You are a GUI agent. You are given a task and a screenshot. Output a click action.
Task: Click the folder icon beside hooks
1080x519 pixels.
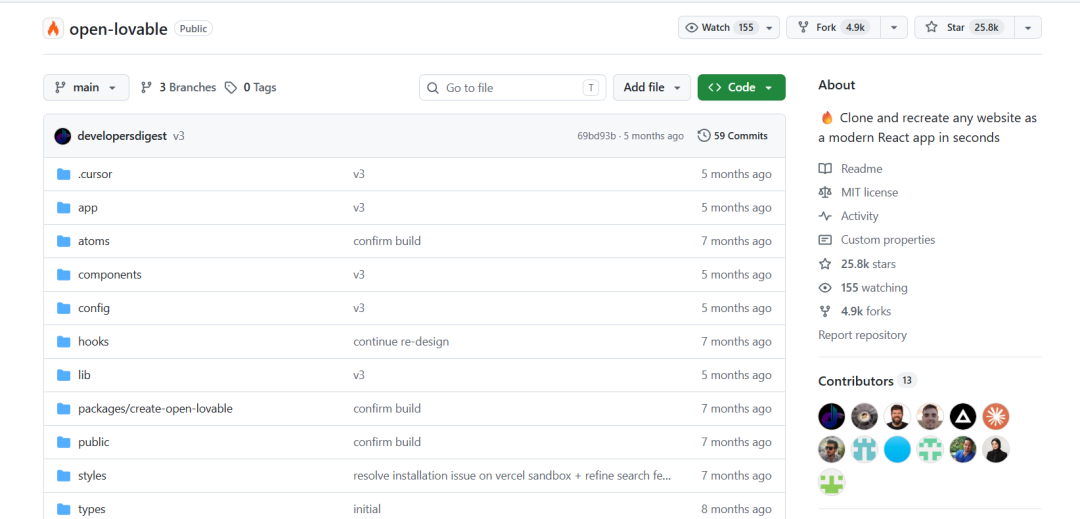click(x=64, y=341)
